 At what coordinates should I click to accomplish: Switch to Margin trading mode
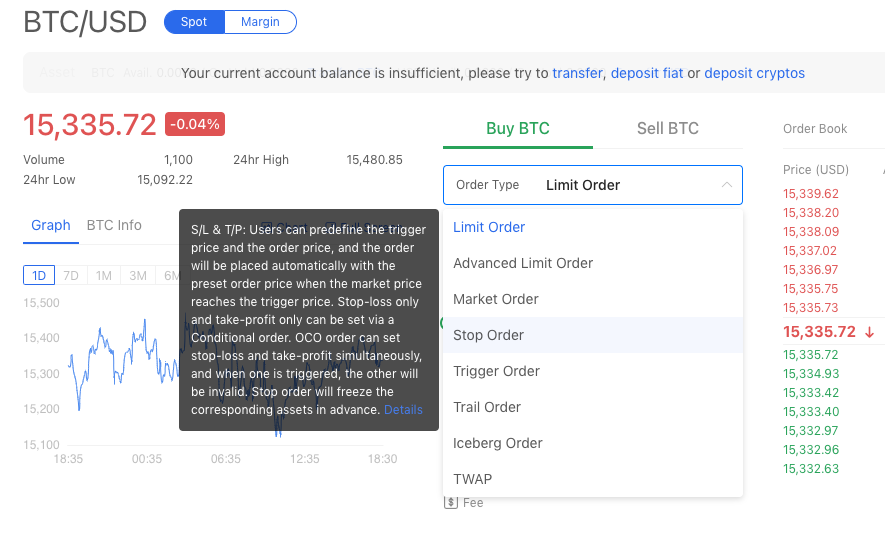pos(260,22)
